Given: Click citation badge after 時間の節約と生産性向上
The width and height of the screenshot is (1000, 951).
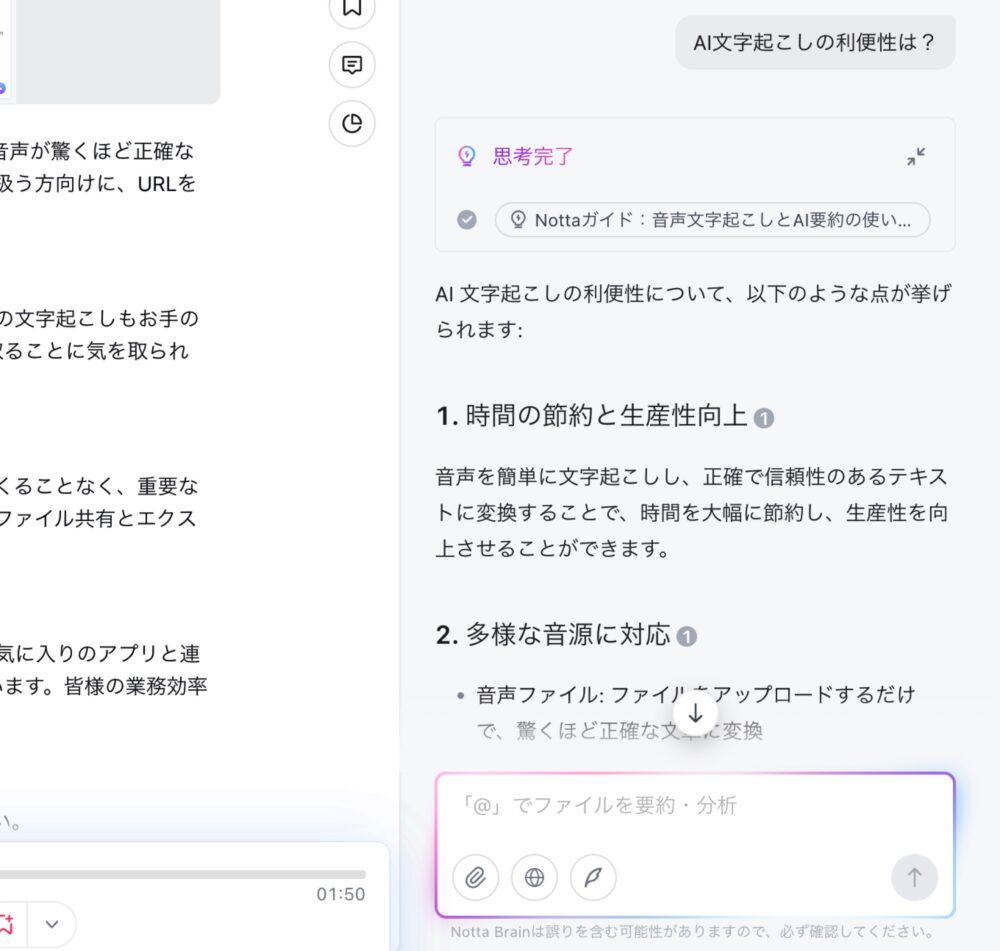Looking at the screenshot, I should [x=764, y=418].
